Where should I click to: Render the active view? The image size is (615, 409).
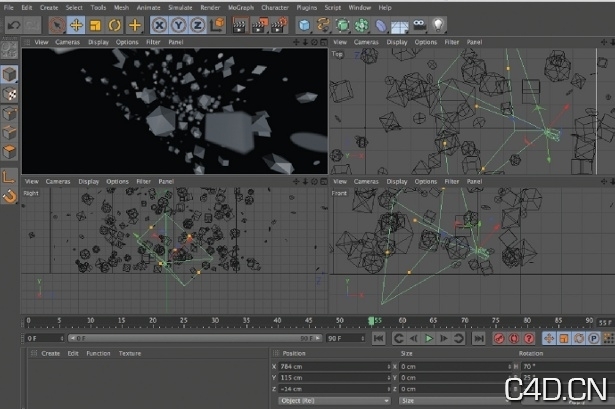point(240,25)
